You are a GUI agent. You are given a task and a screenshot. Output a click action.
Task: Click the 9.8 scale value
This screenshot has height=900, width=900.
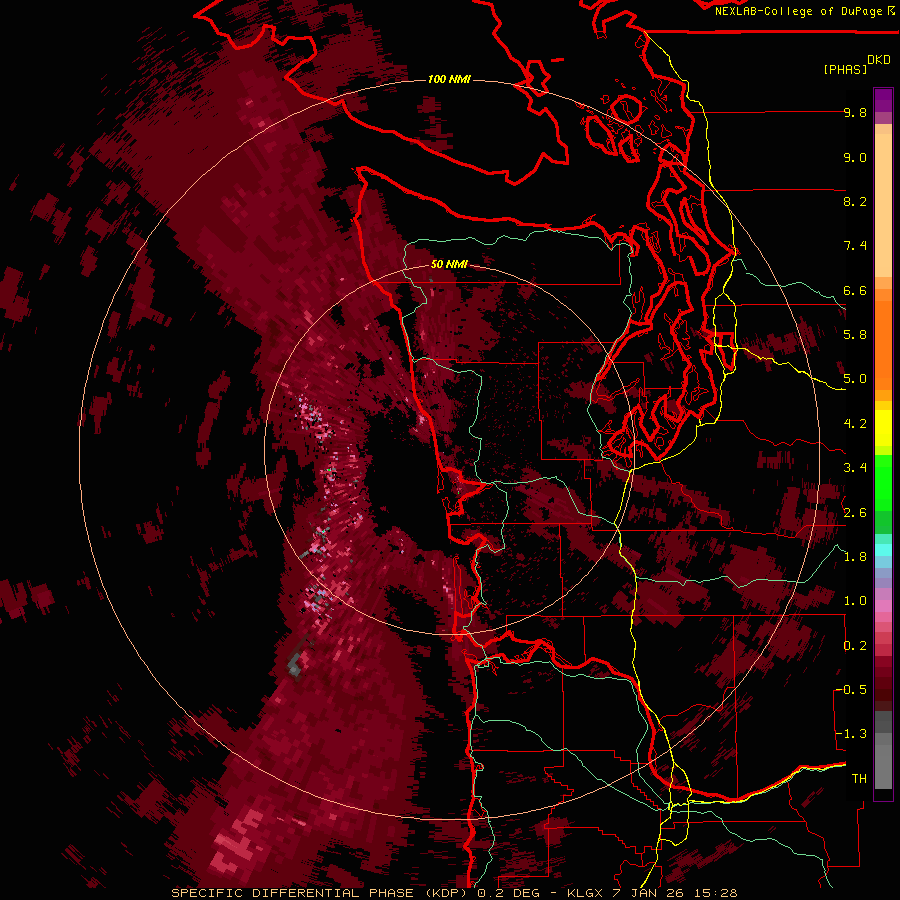pyautogui.click(x=855, y=113)
